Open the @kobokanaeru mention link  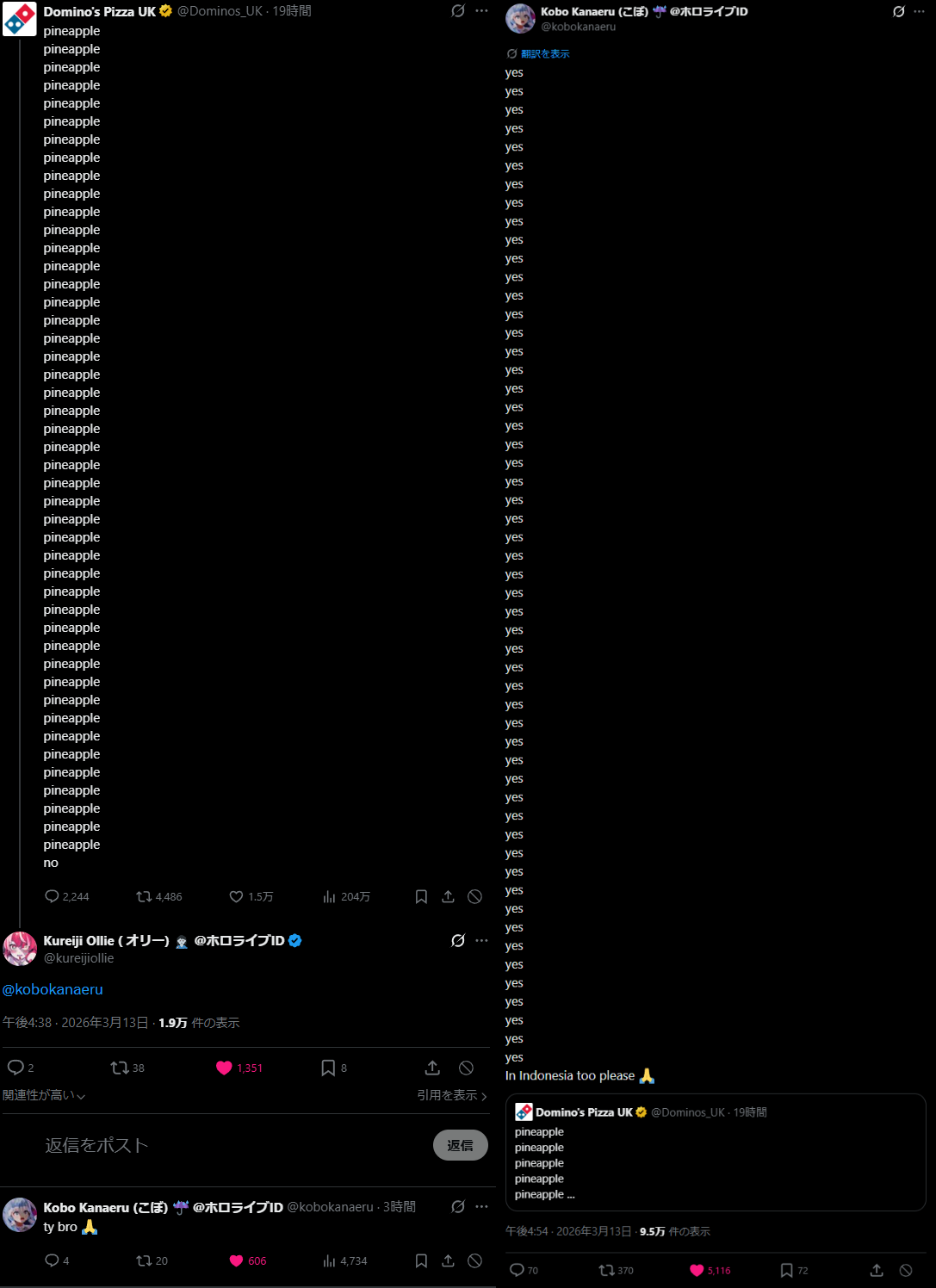pos(53,989)
